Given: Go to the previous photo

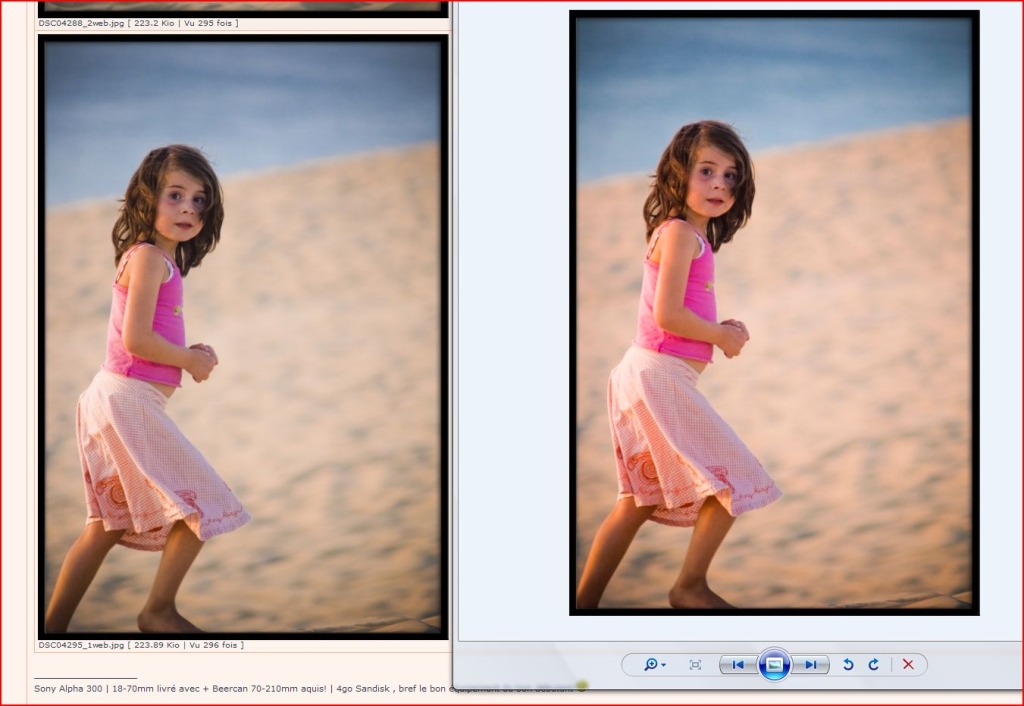Looking at the screenshot, I should coord(737,665).
